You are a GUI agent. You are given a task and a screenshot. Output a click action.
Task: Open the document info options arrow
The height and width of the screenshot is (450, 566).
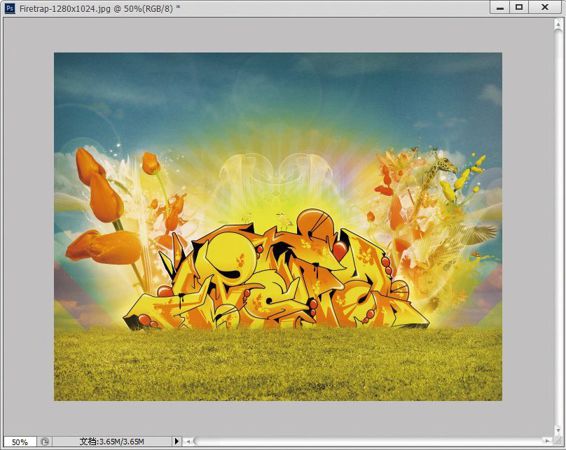[x=177, y=441]
